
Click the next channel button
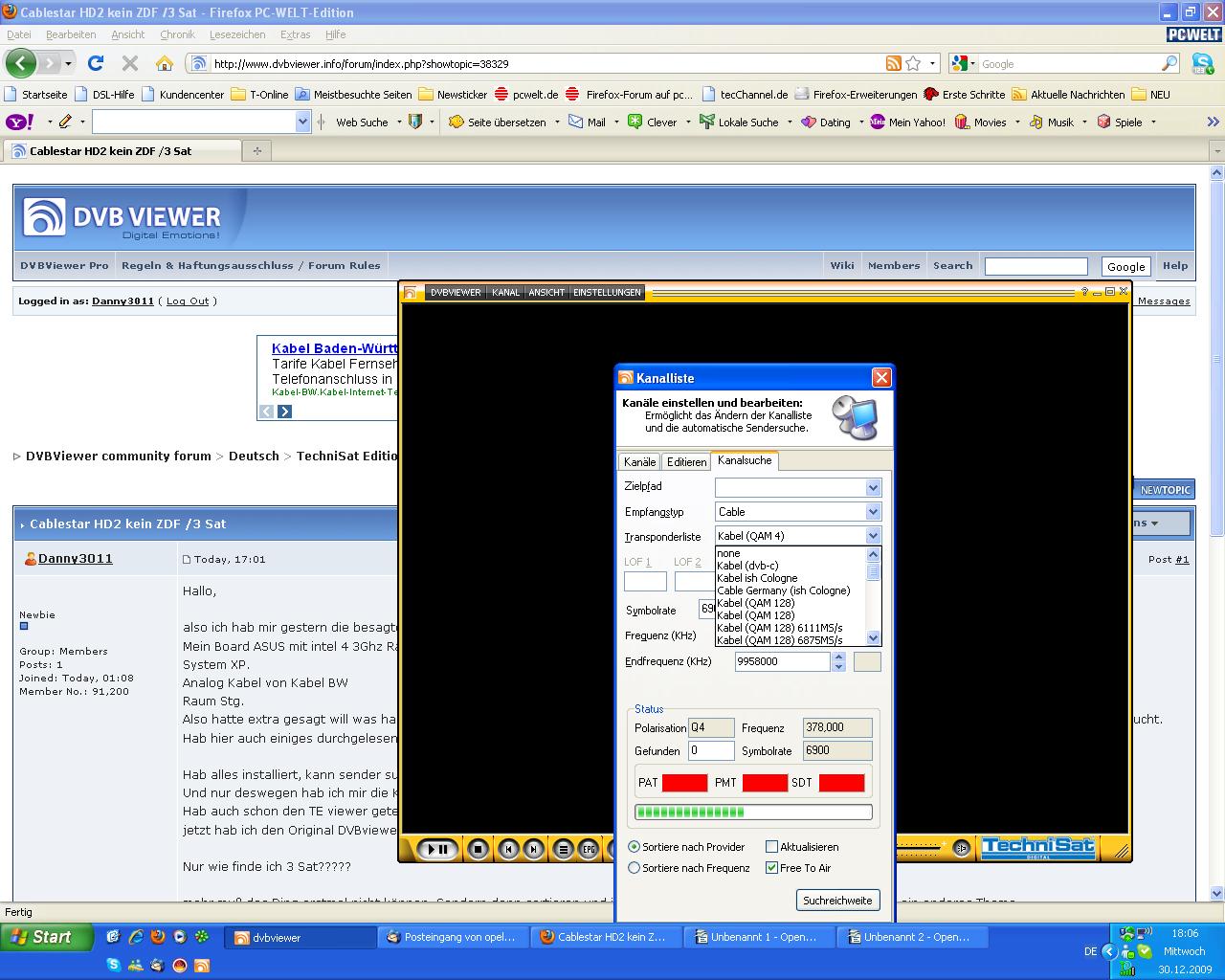tap(534, 849)
